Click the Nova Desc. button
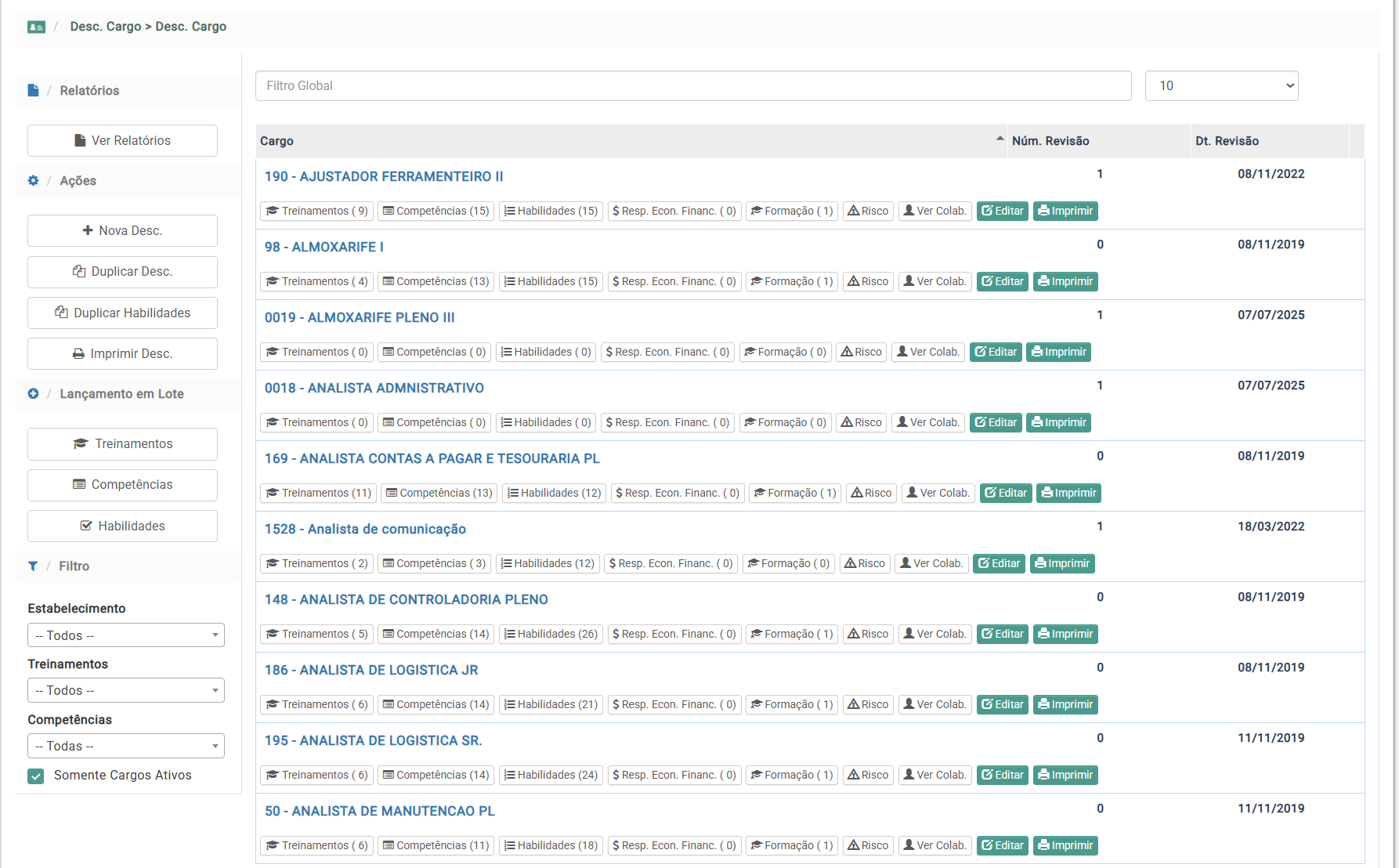Screen dimensions: 1399x868 122,231
